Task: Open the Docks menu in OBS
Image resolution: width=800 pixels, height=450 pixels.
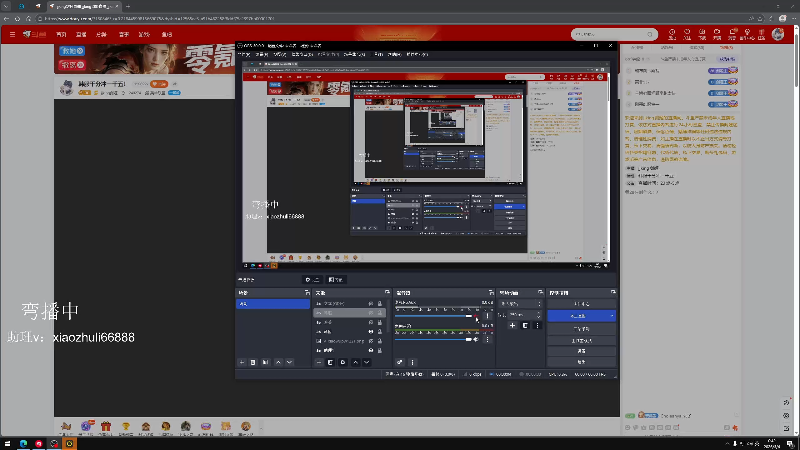Action: pyautogui.click(x=302, y=54)
